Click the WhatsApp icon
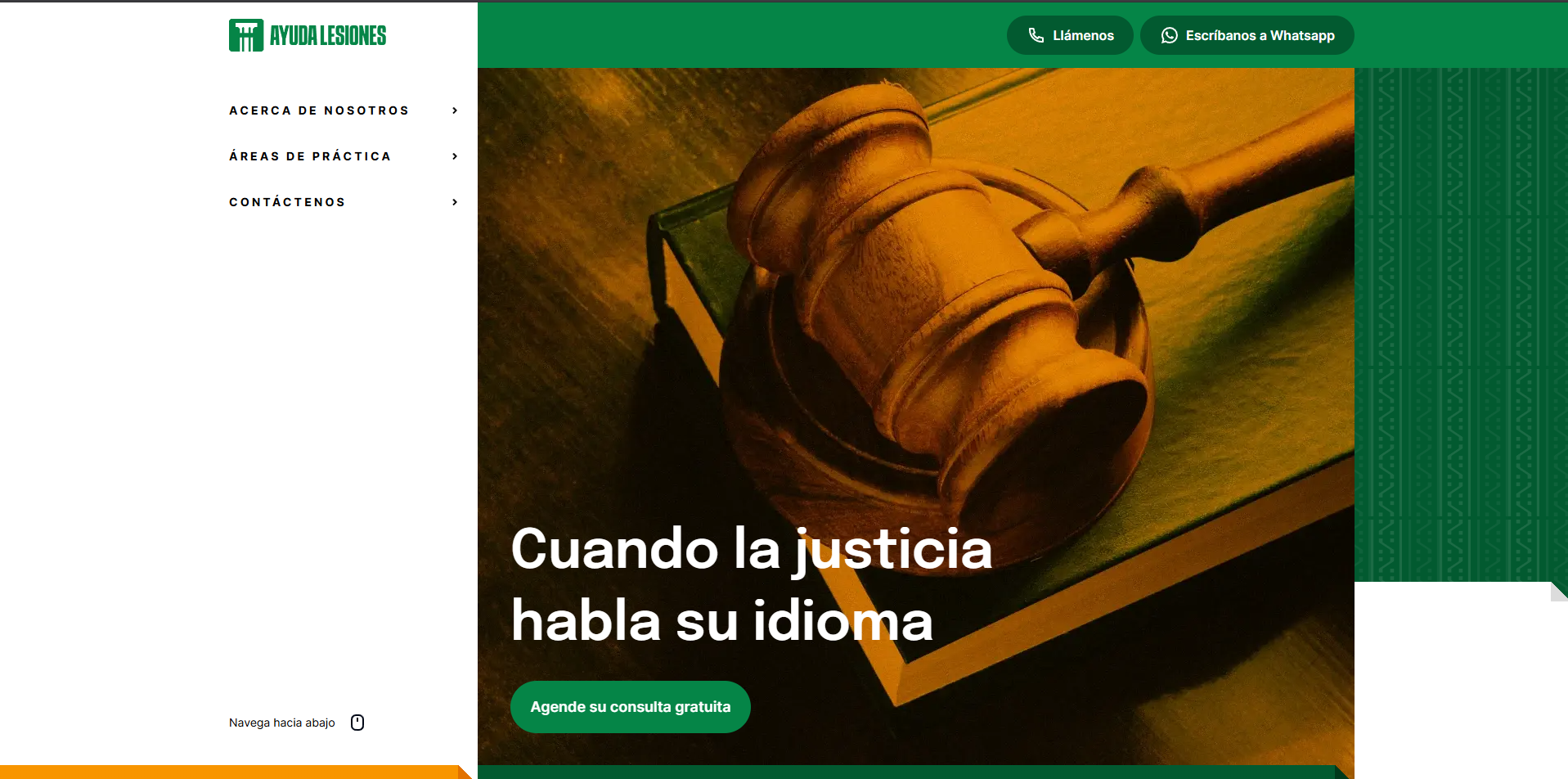This screenshot has width=1568, height=779. click(1168, 35)
